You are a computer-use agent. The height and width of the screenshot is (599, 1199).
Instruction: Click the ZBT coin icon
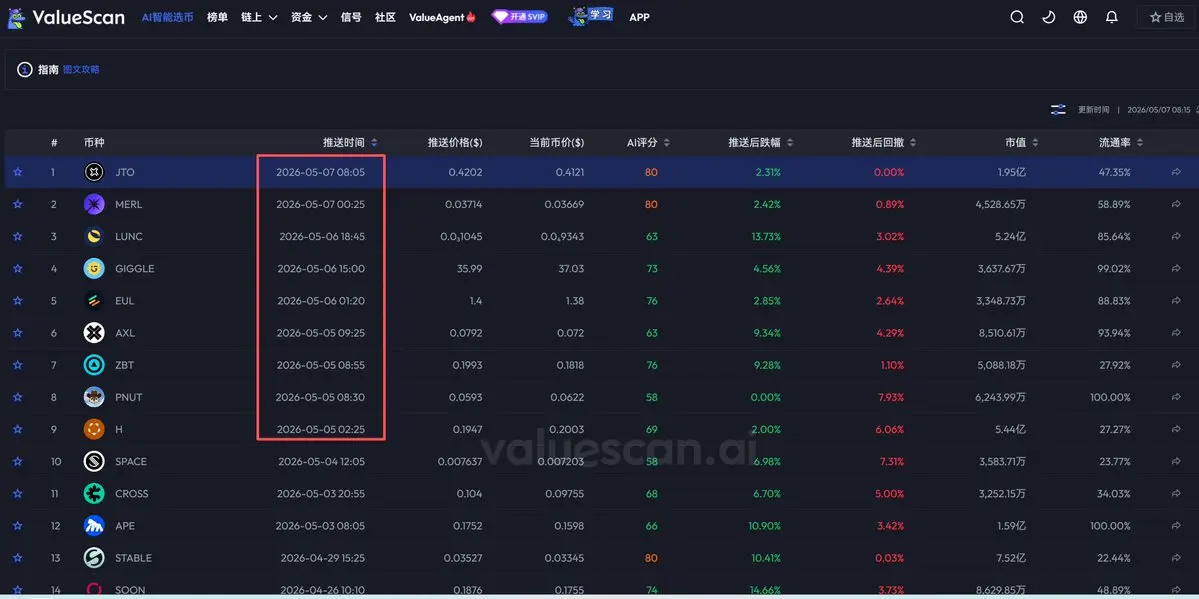click(94, 365)
